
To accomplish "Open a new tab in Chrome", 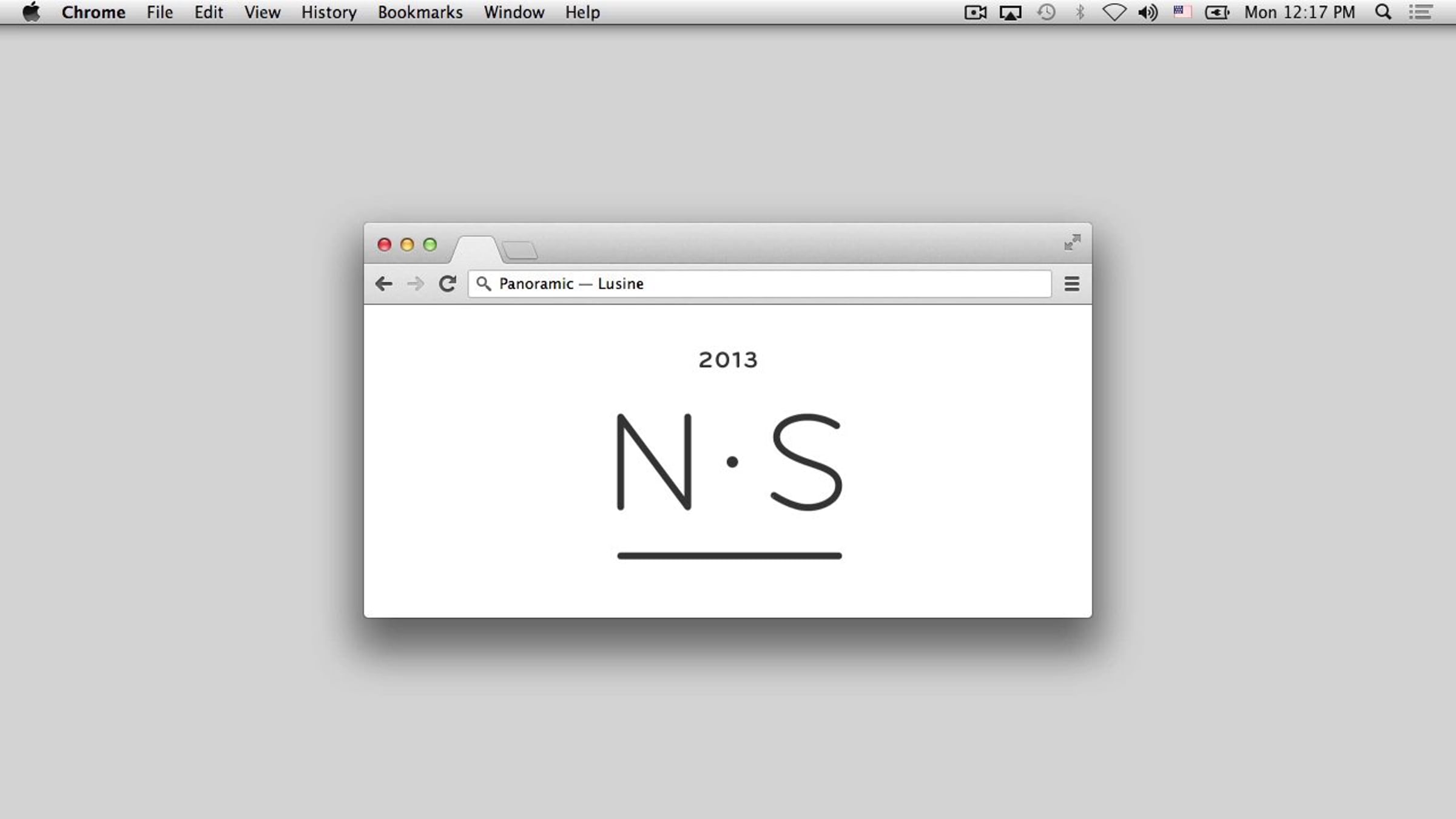I will pyautogui.click(x=520, y=250).
